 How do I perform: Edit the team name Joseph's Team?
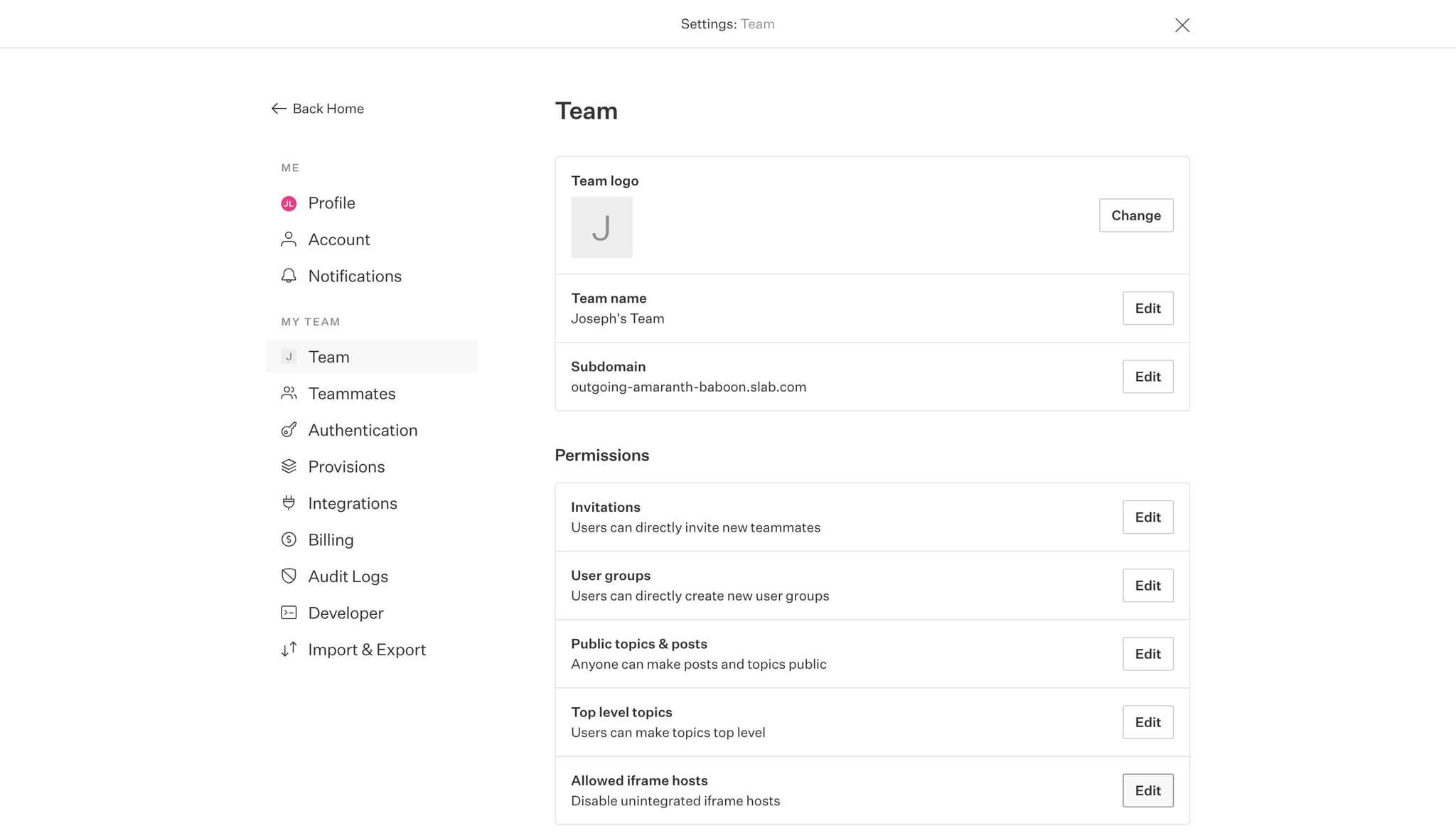(1147, 308)
